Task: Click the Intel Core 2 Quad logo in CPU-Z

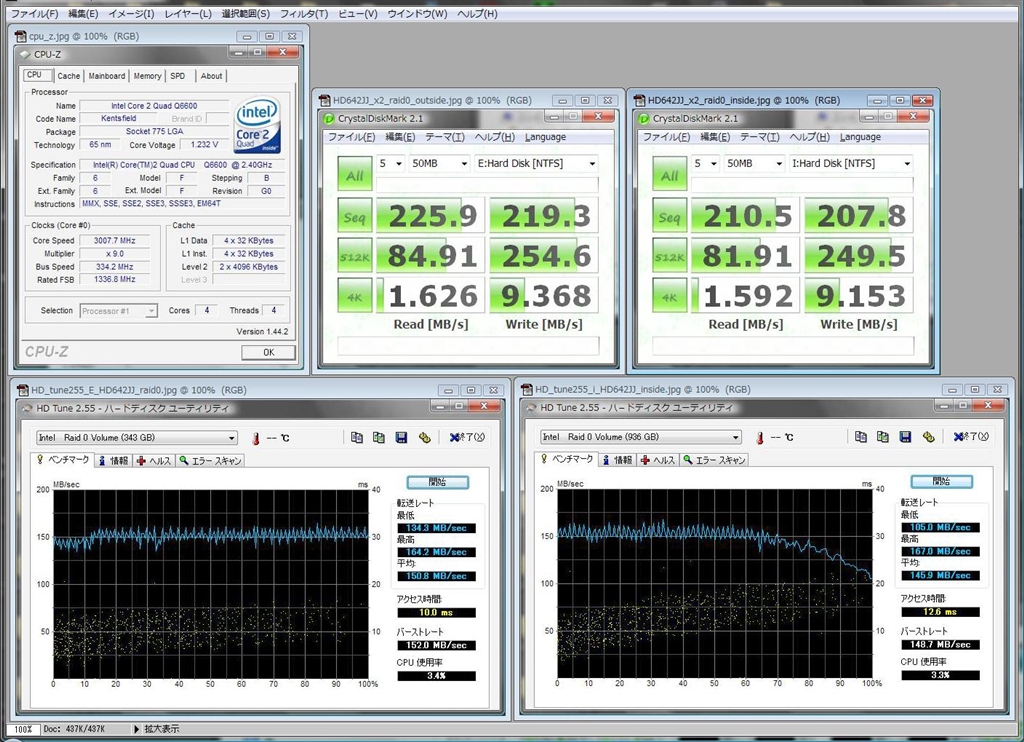Action: 257,127
